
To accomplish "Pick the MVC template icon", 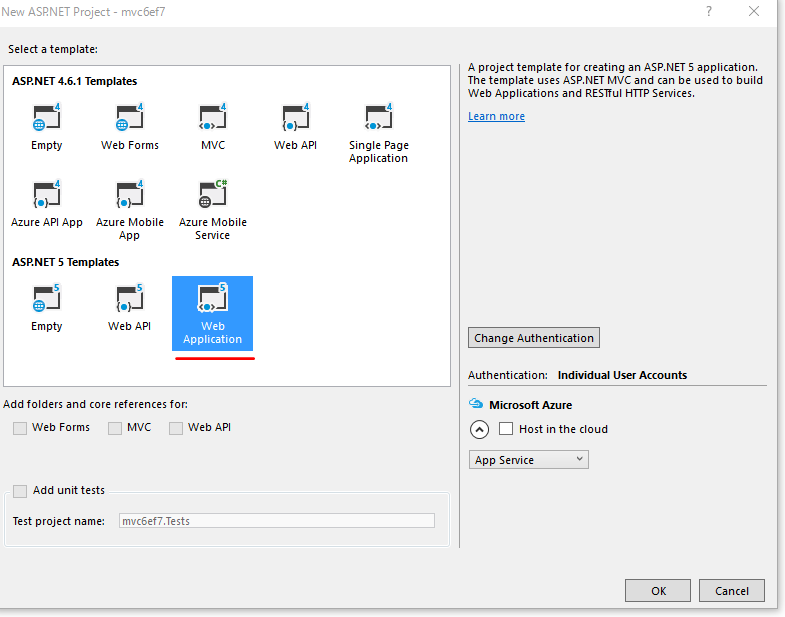I will [213, 117].
